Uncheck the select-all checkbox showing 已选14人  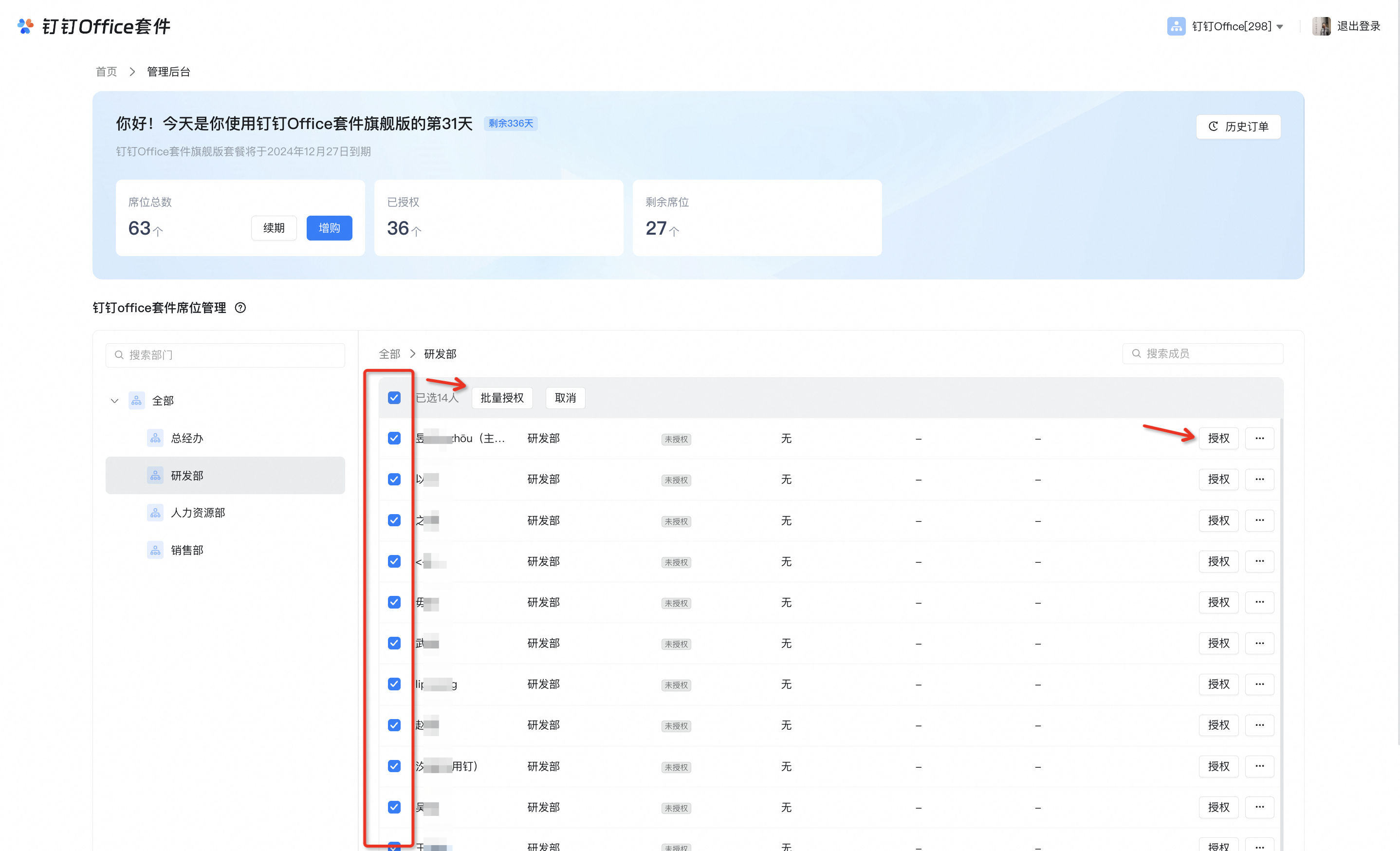pos(394,398)
